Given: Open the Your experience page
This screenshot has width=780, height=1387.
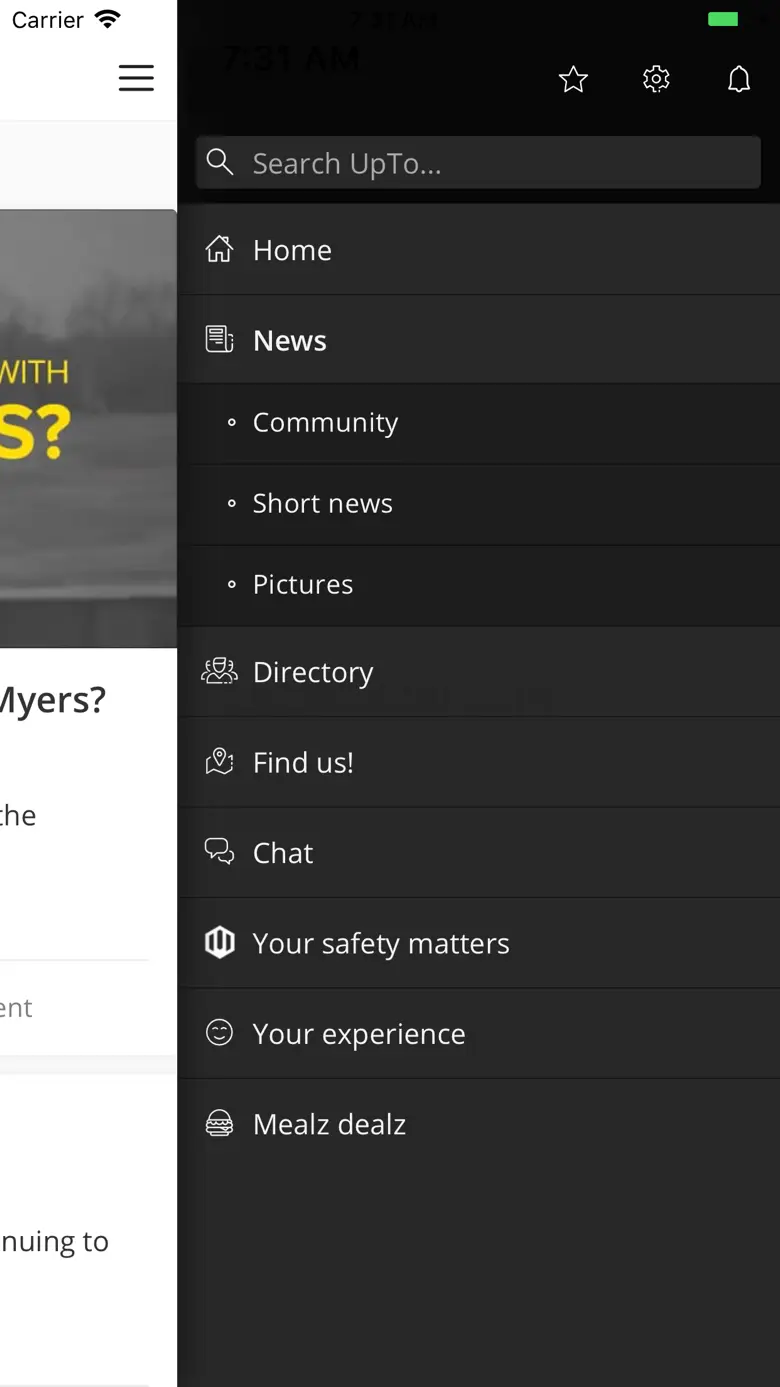Looking at the screenshot, I should pyautogui.click(x=359, y=1033).
